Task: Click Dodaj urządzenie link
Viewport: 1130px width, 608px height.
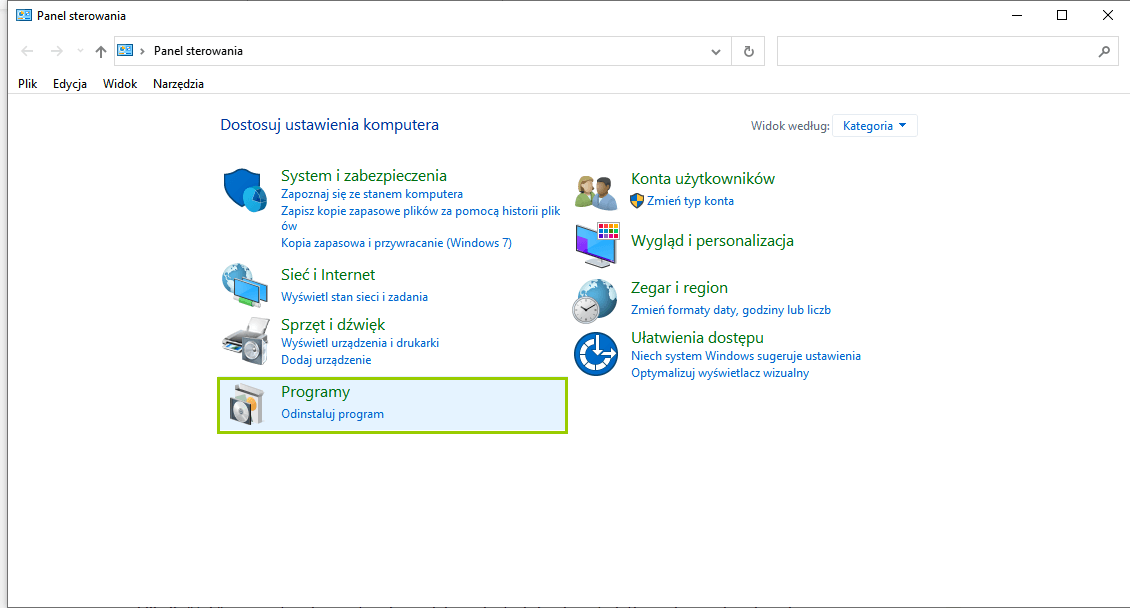Action: click(326, 360)
